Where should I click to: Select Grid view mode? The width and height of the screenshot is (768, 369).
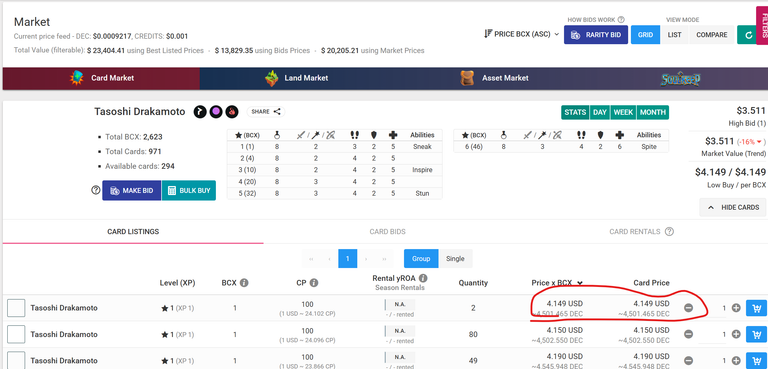[x=645, y=35]
